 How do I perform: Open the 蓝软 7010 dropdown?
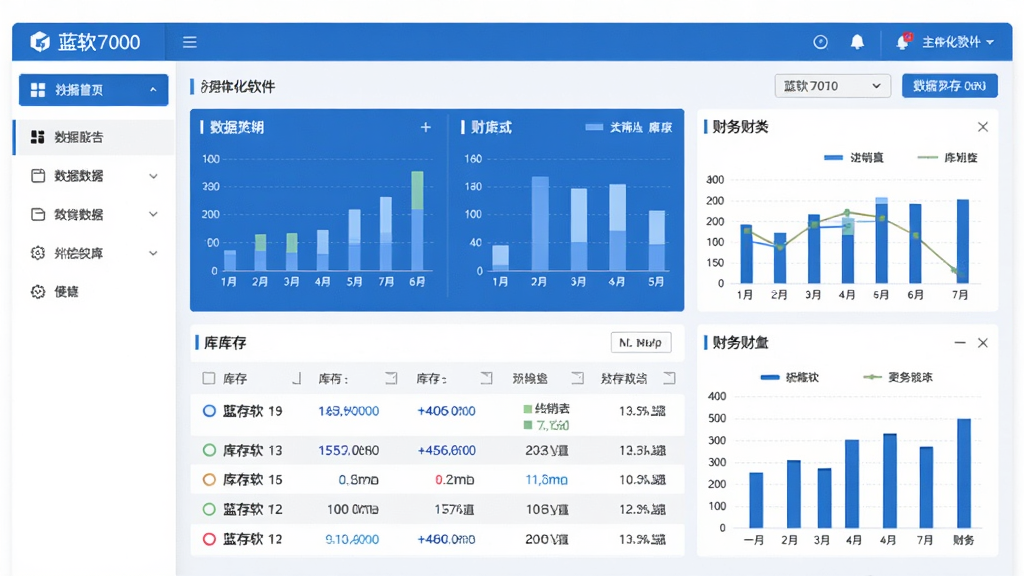tap(832, 86)
